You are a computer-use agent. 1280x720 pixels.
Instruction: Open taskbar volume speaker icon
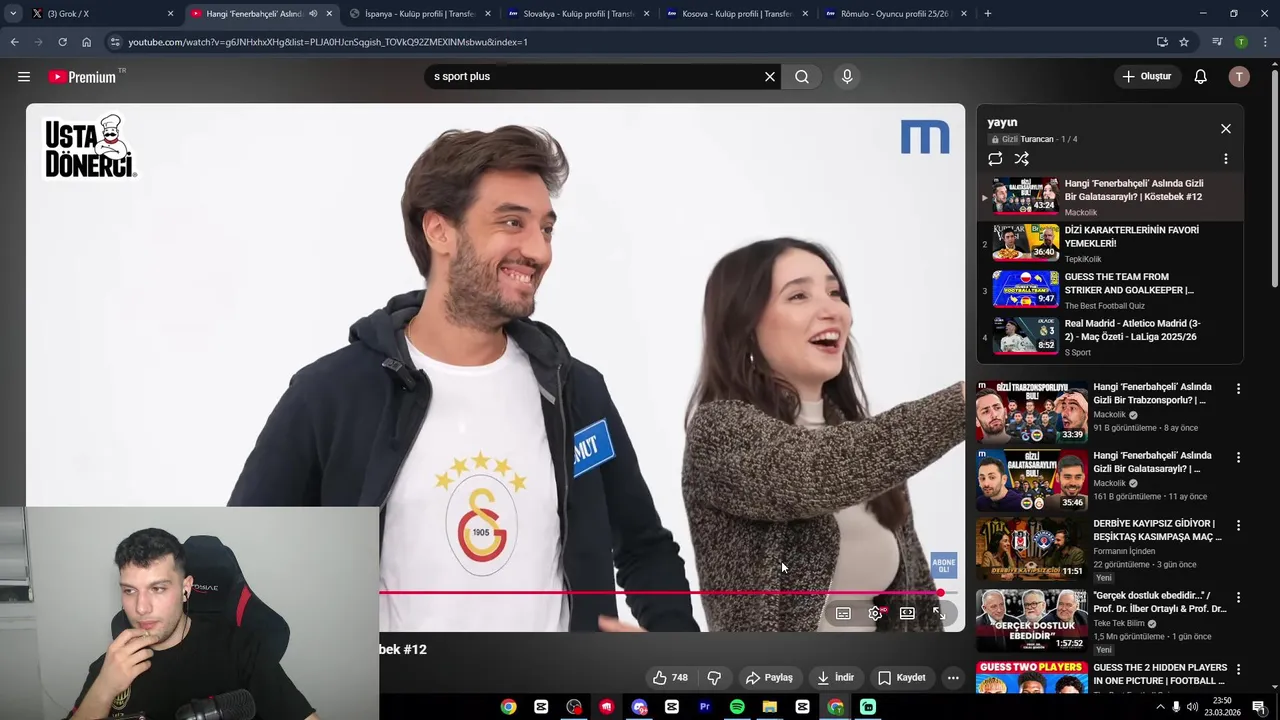(x=1194, y=707)
